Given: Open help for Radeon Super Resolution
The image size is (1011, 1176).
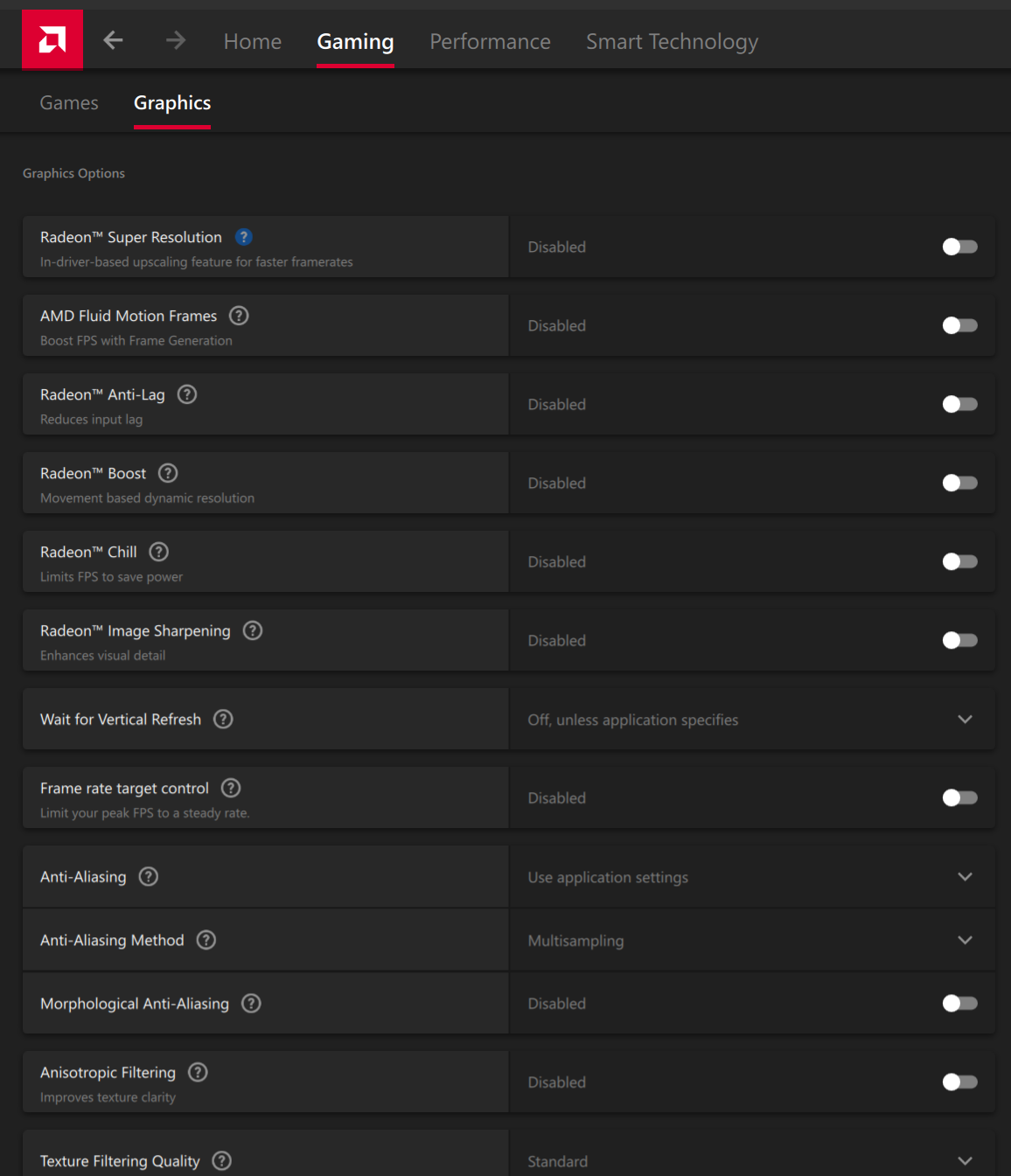Looking at the screenshot, I should [x=244, y=237].
